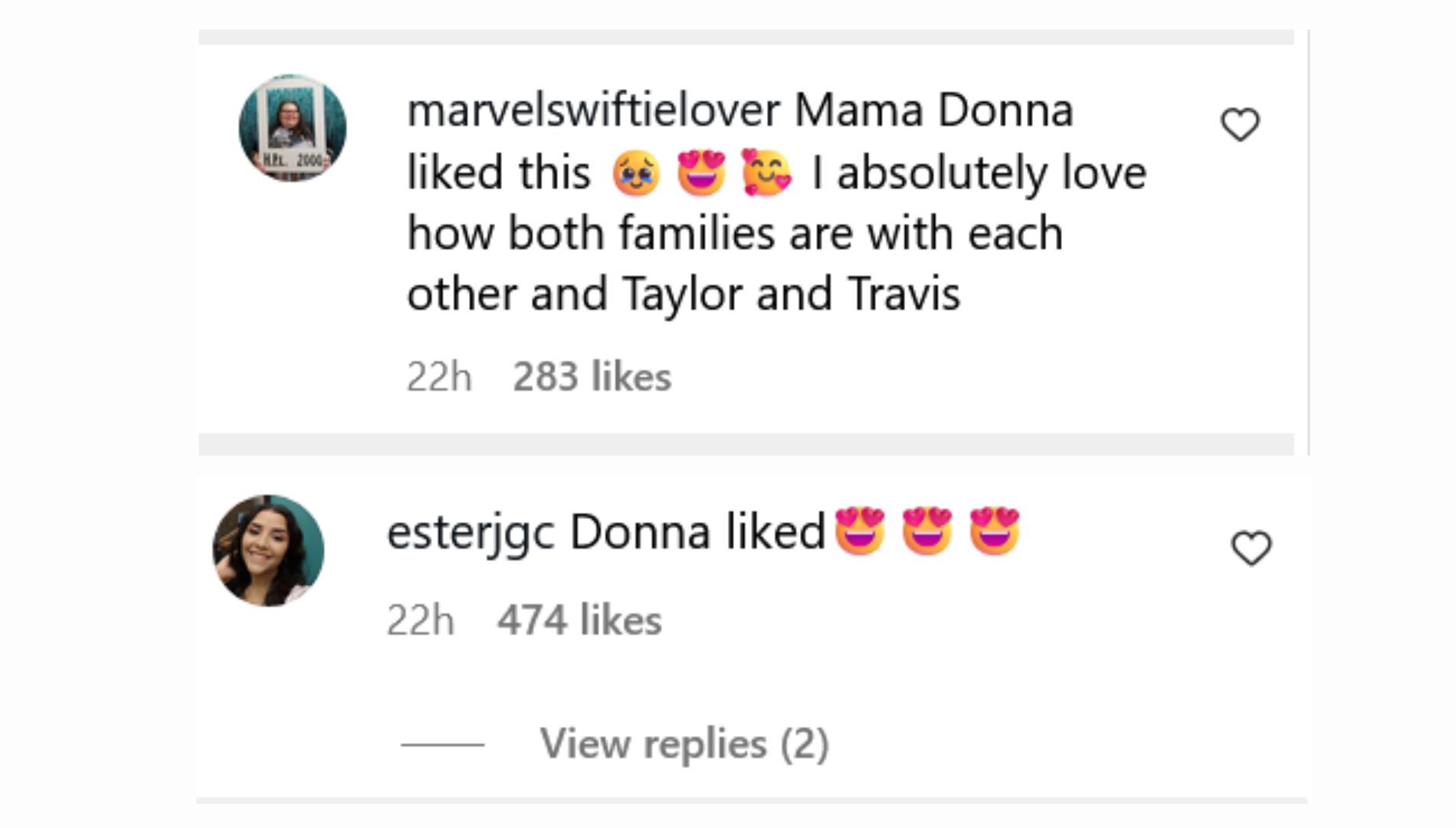Click heart-eyes emoji in marvelswiftielover's comment
This screenshot has width=1456, height=828.
[701, 172]
